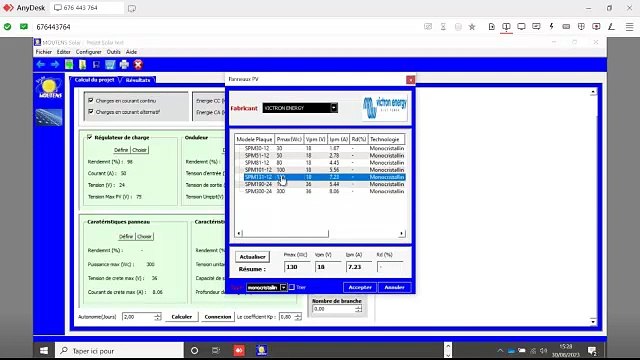640x360 pixels.
Task: Switch to the Résultats tab
Action: pos(138,80)
